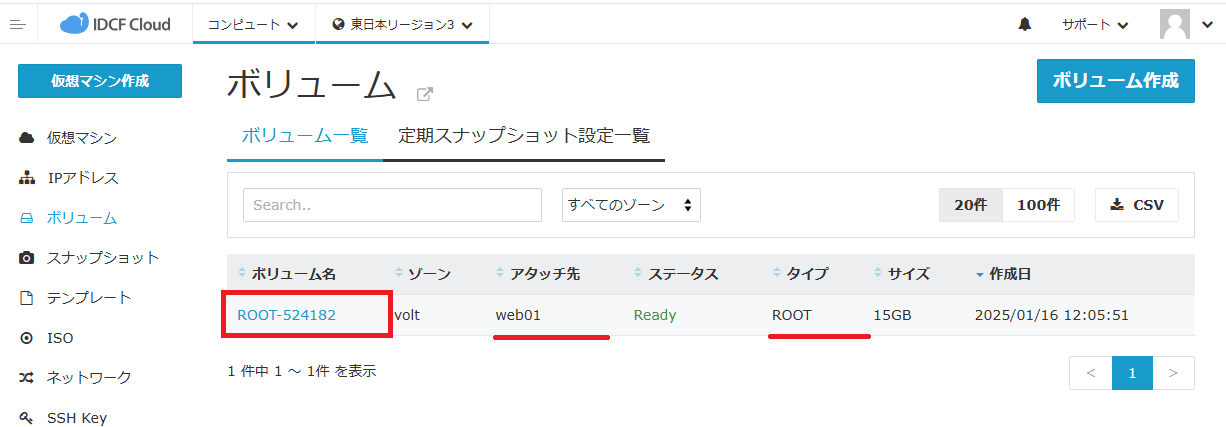Click the Search input field
The width and height of the screenshot is (1226, 427).
392,204
